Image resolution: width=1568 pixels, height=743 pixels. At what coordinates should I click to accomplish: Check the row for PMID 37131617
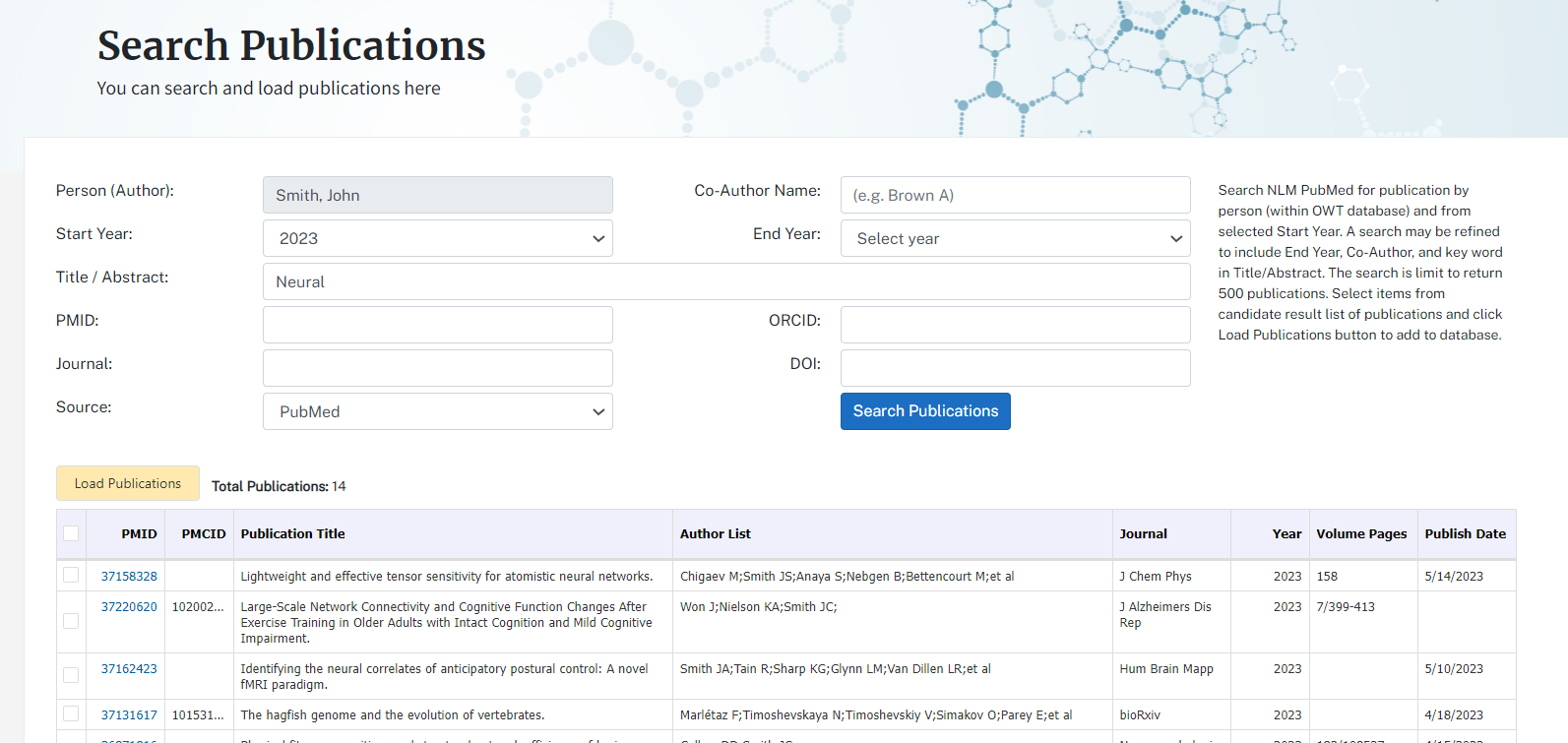tap(71, 714)
